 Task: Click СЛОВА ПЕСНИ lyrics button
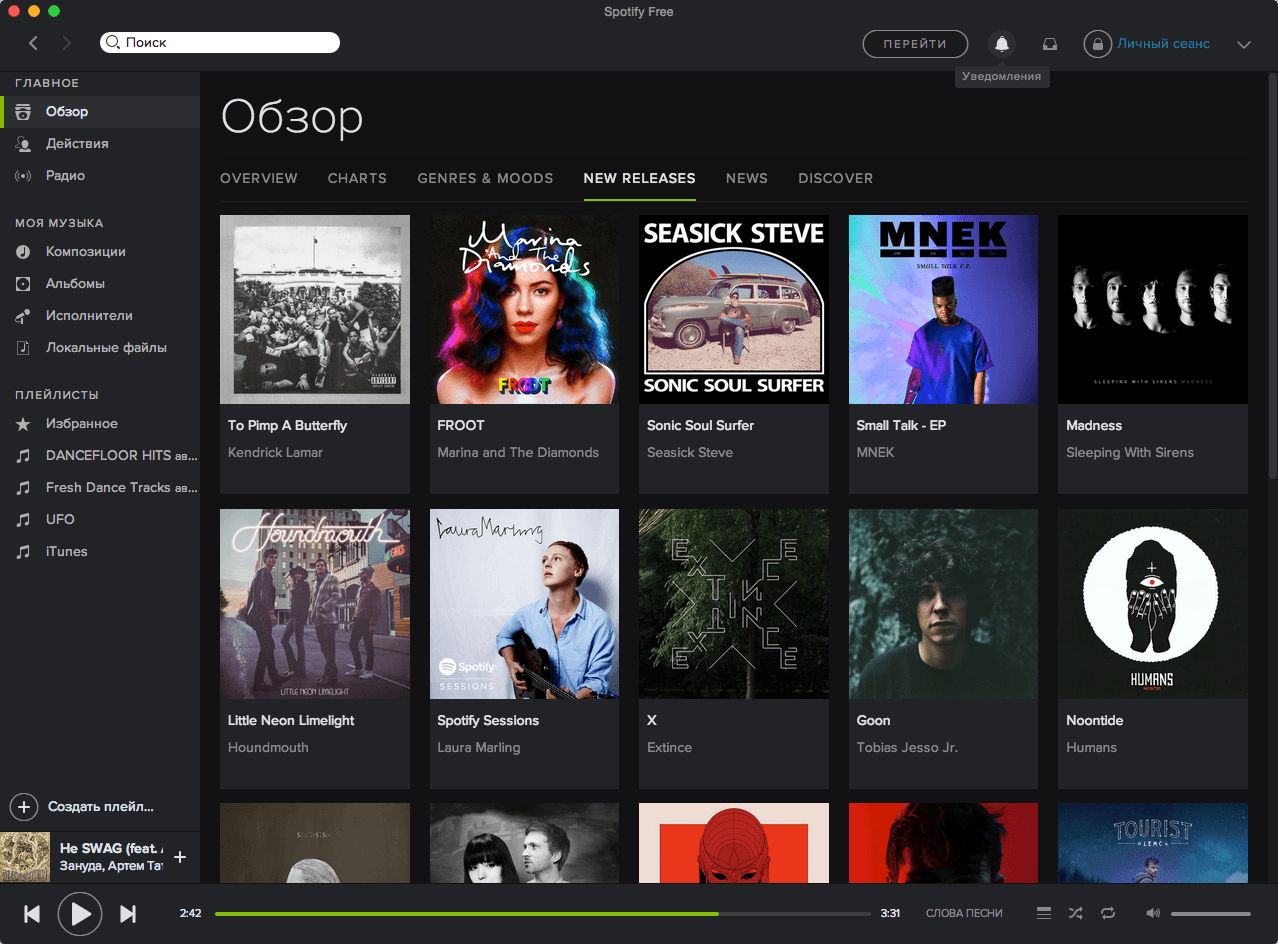pos(964,913)
